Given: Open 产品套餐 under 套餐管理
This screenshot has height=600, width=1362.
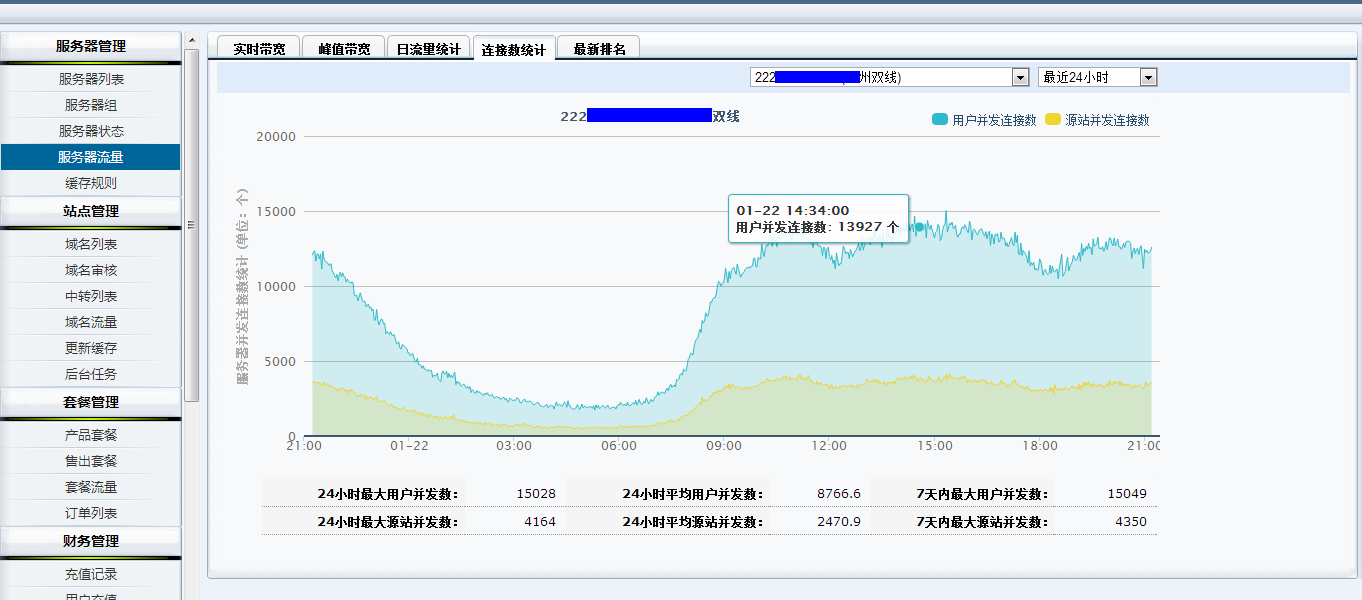Looking at the screenshot, I should click(90, 436).
